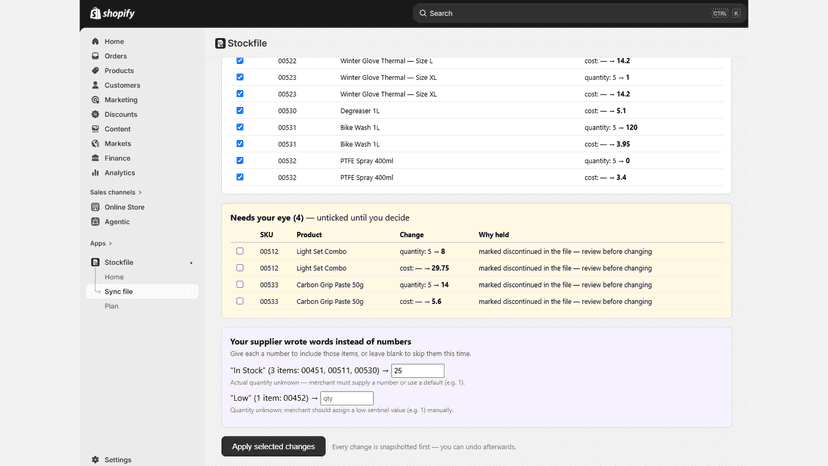Uncheck 00522 Winter Glove Size L cost row
828x466 pixels.
click(240, 61)
